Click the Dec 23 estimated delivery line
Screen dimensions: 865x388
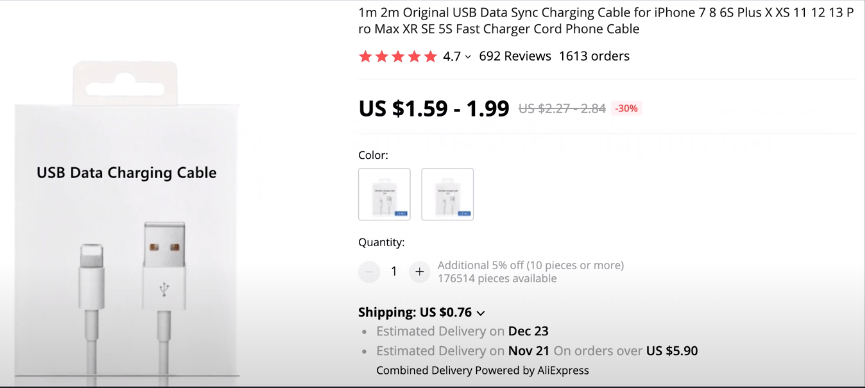click(462, 332)
